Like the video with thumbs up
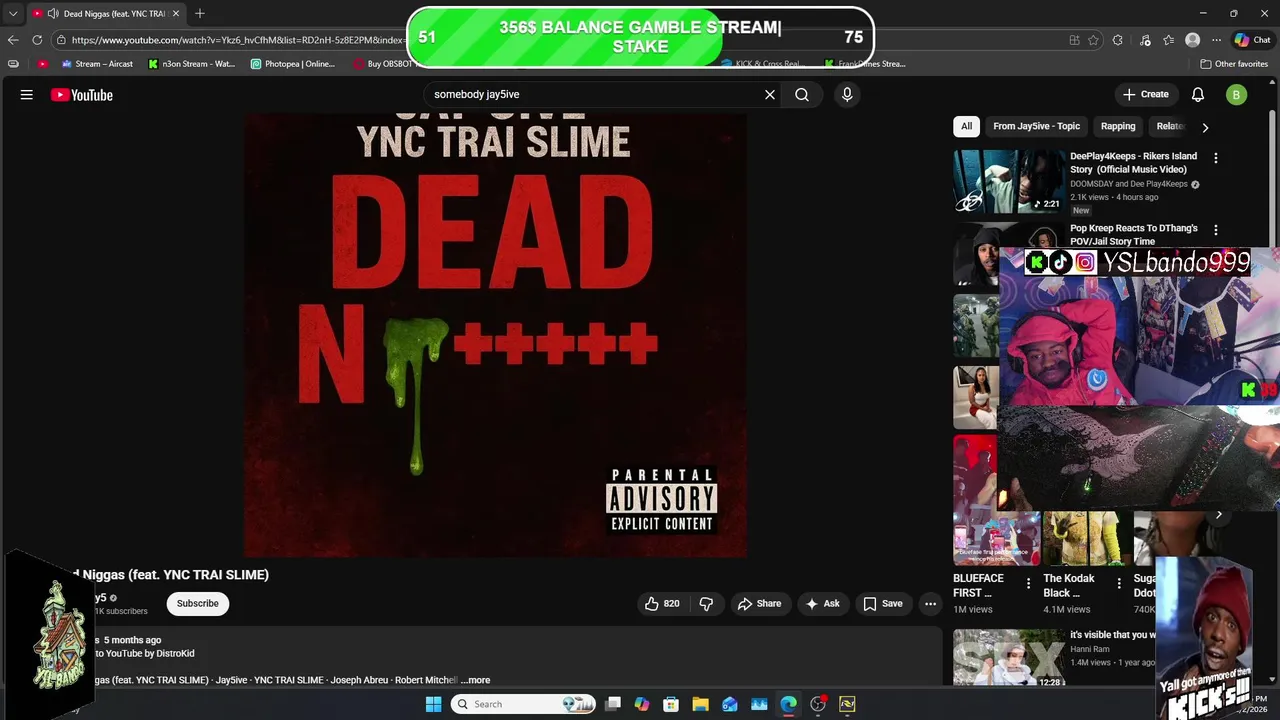Image resolution: width=1280 pixels, height=720 pixels. tap(662, 603)
